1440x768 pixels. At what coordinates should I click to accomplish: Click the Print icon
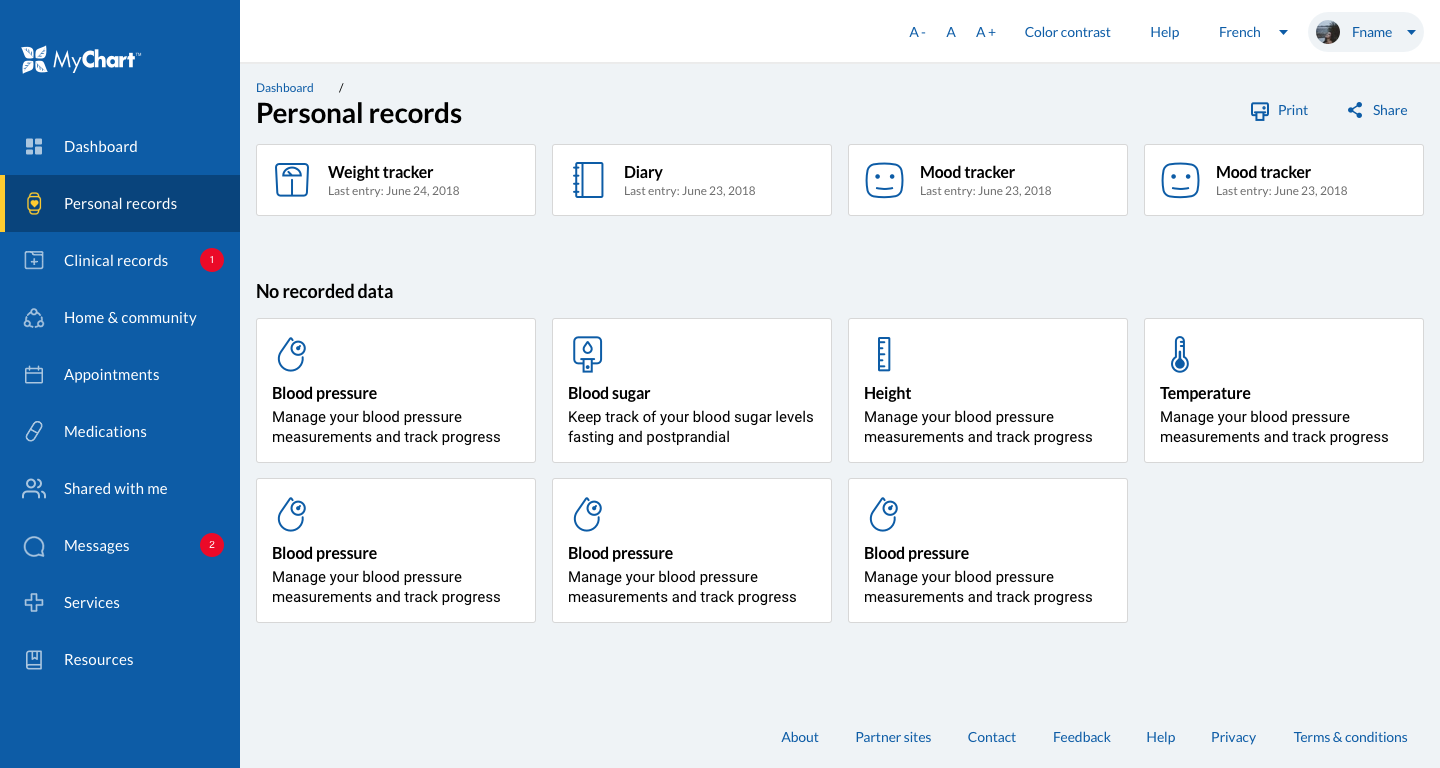click(1260, 110)
